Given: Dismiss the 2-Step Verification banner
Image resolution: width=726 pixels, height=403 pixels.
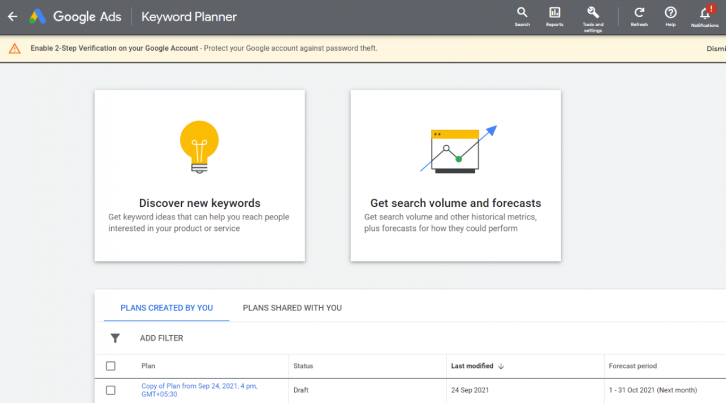Looking at the screenshot, I should click(716, 48).
